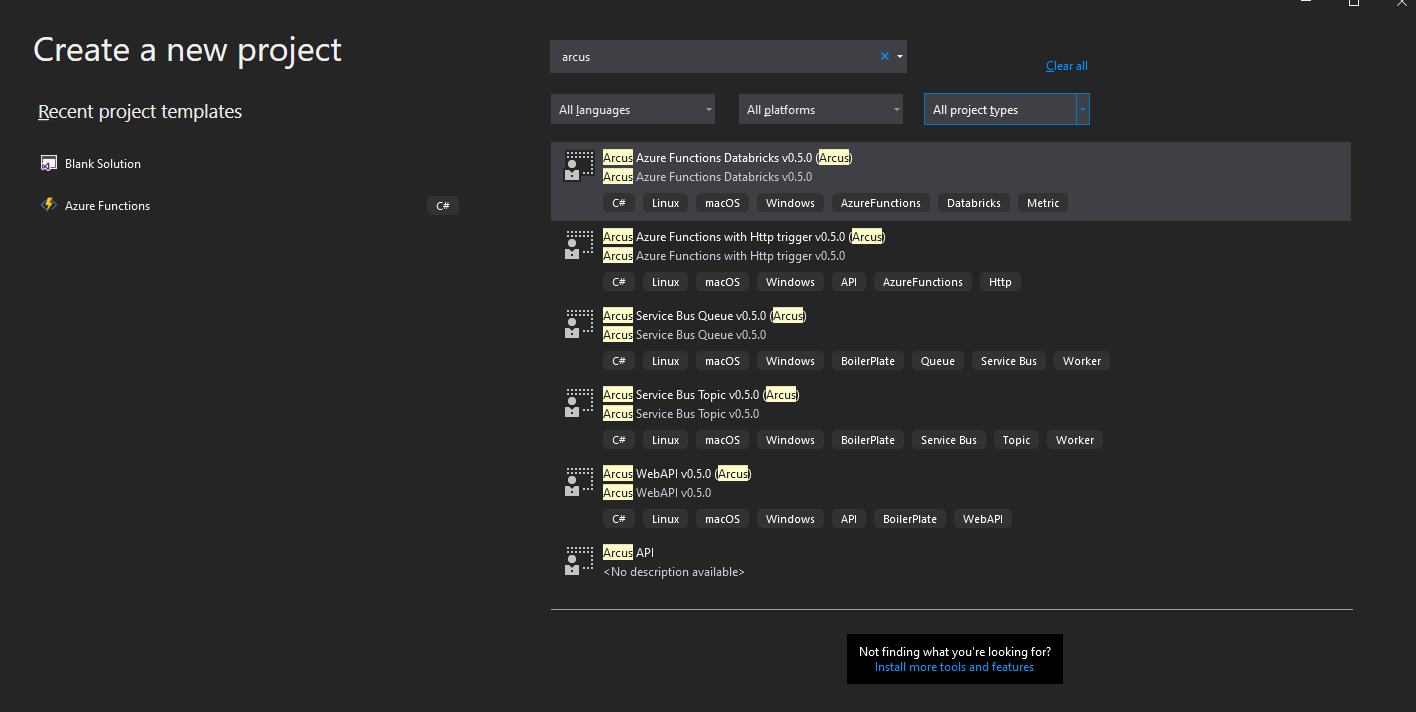The height and width of the screenshot is (712, 1416).
Task: Select Arcus WebAPI v0.5.0 title
Action: pos(677,474)
